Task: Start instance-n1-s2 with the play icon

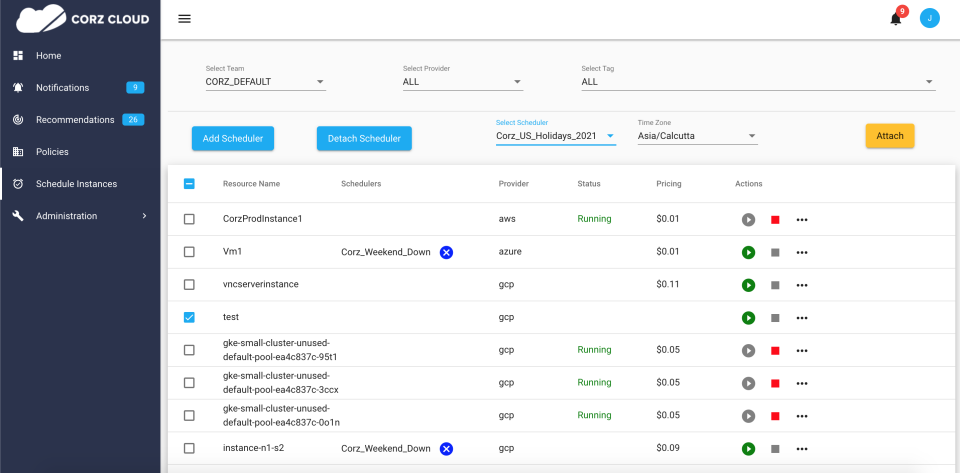Action: [748, 448]
